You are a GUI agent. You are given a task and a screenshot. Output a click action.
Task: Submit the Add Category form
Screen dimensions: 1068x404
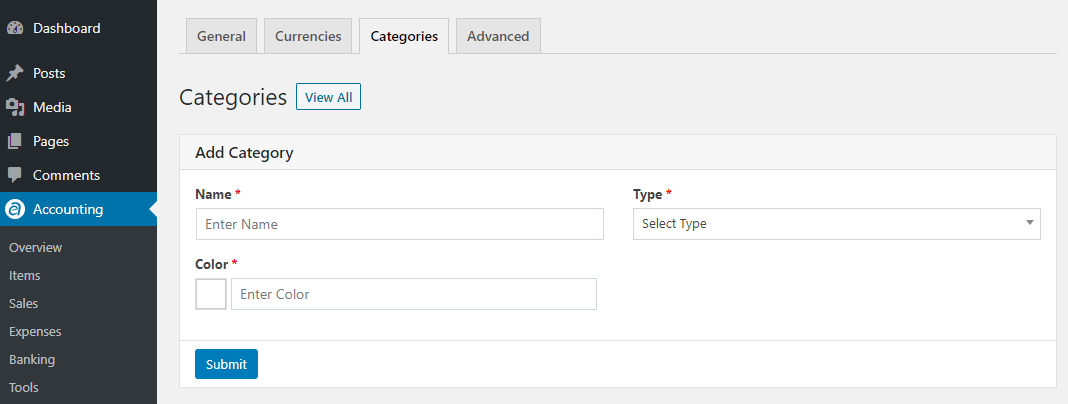pyautogui.click(x=226, y=364)
